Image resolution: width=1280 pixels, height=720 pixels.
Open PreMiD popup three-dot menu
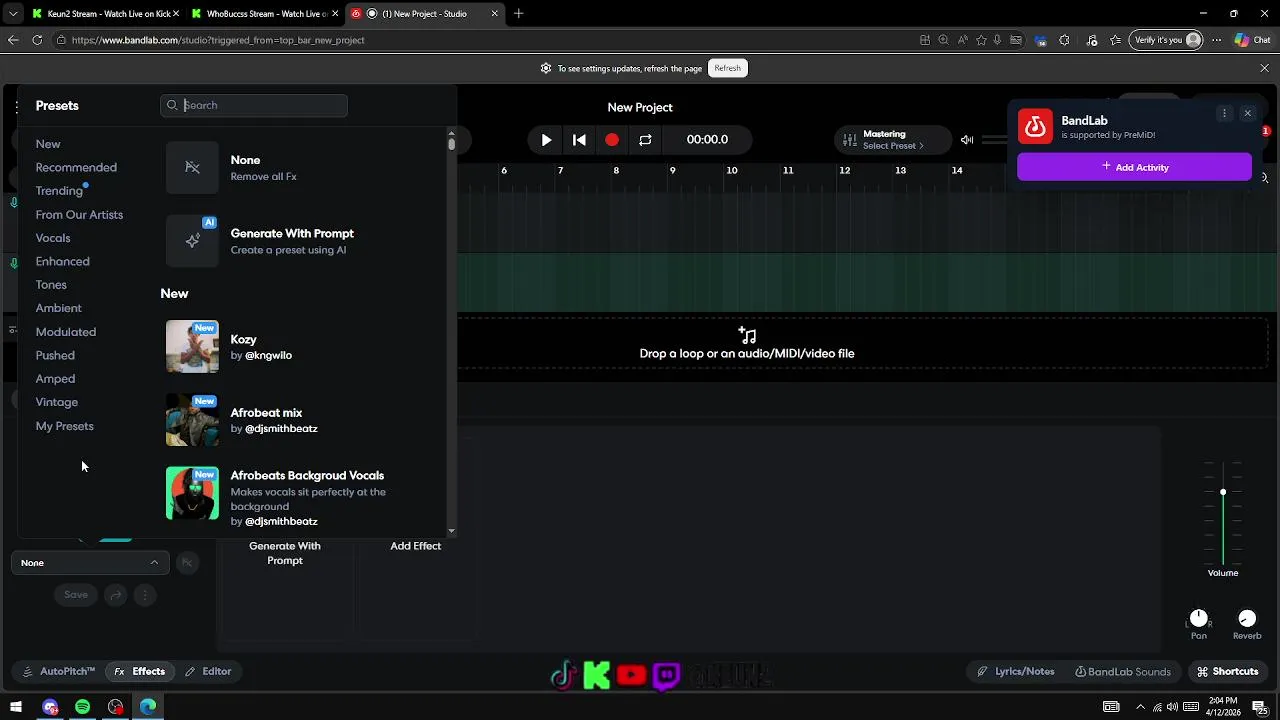click(x=1224, y=113)
